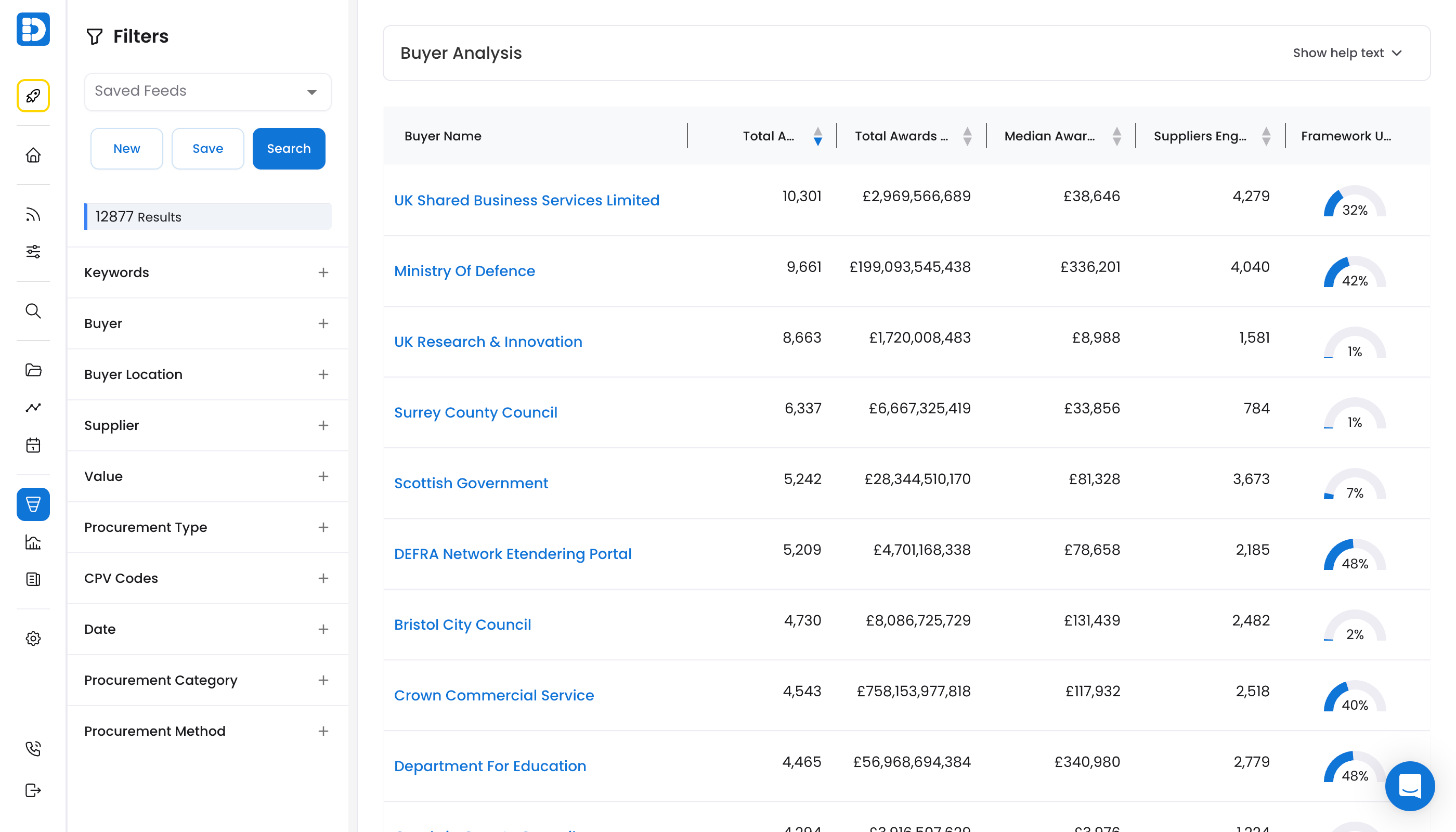The width and height of the screenshot is (1456, 832).
Task: Open the chat bubble widget
Action: (x=1409, y=786)
